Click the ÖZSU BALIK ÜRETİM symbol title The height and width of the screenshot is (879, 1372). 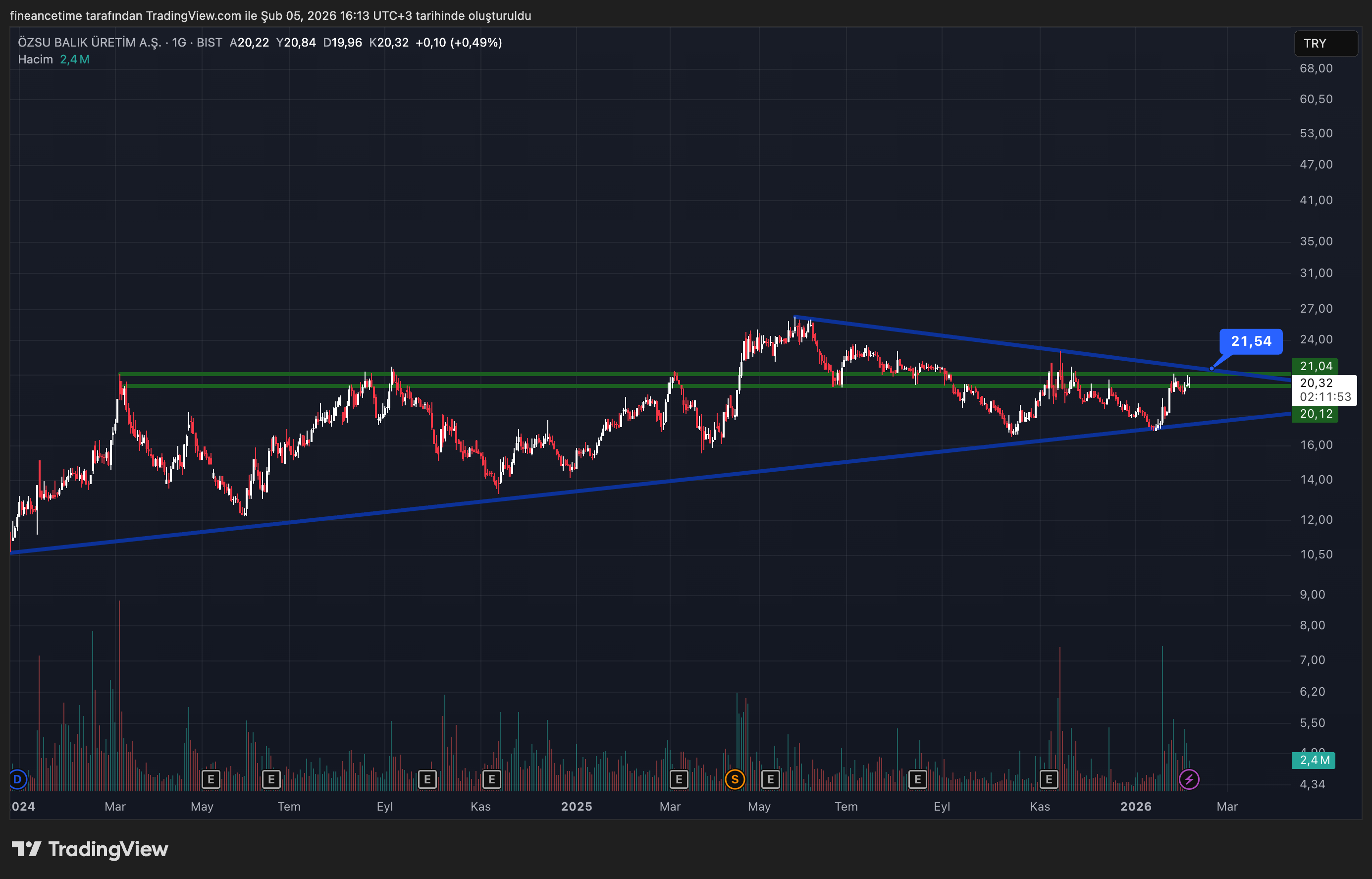point(89,43)
